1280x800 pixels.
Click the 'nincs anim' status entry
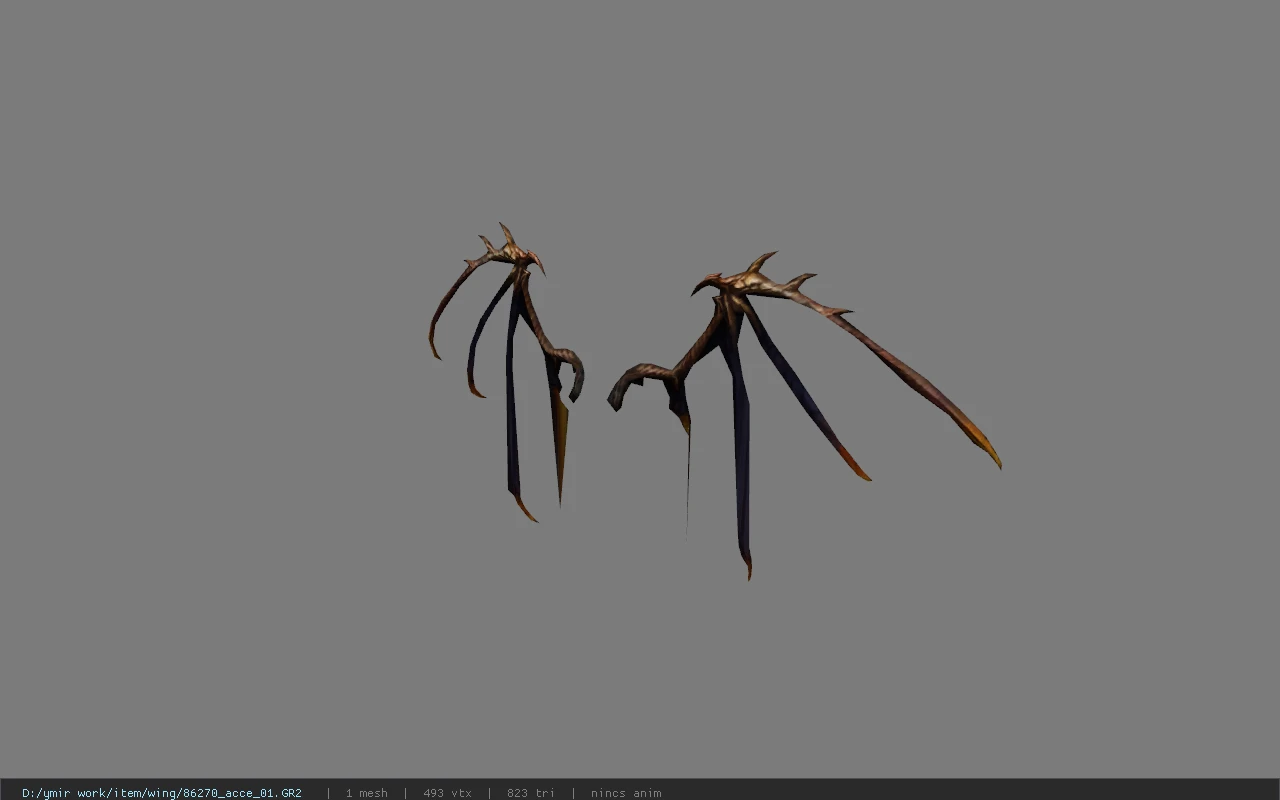pos(626,793)
